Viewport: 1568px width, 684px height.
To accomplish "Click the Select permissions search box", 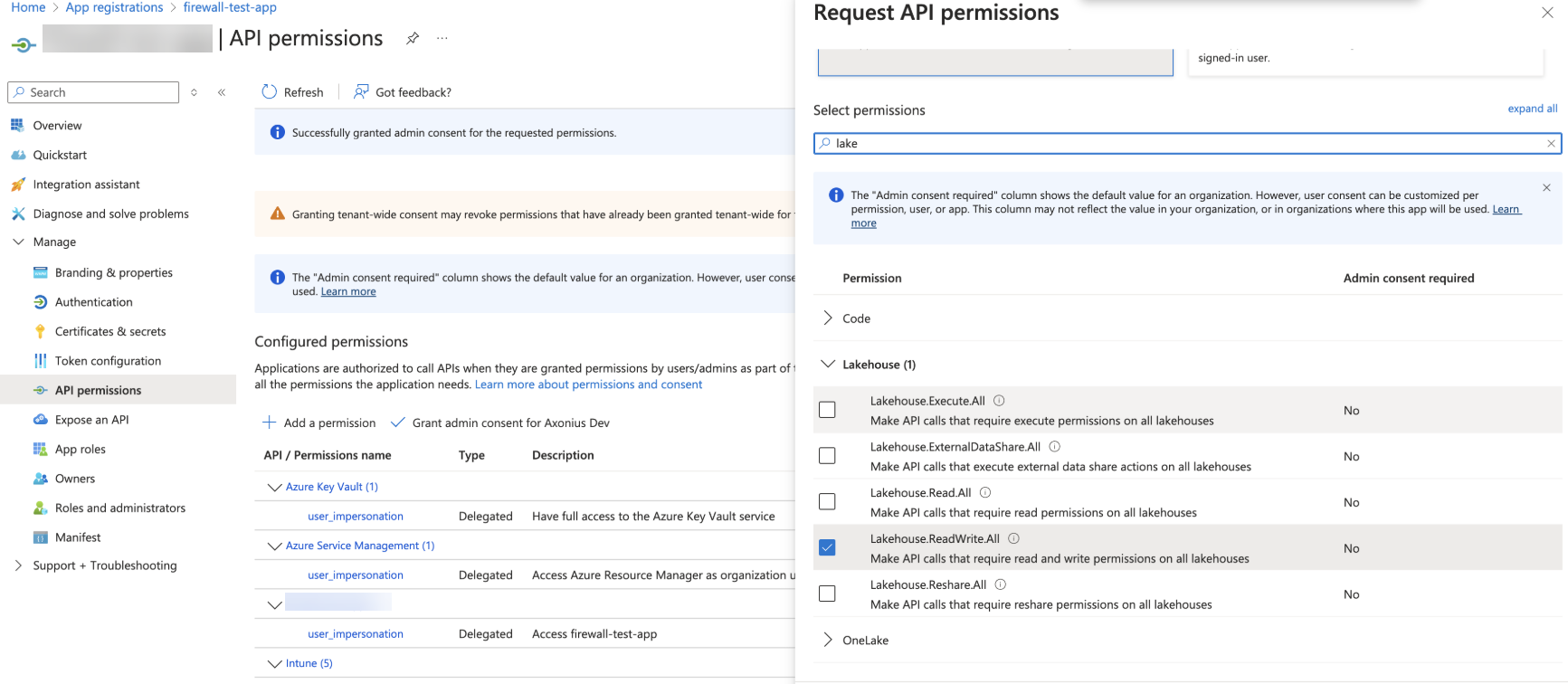I will pyautogui.click(x=1187, y=143).
